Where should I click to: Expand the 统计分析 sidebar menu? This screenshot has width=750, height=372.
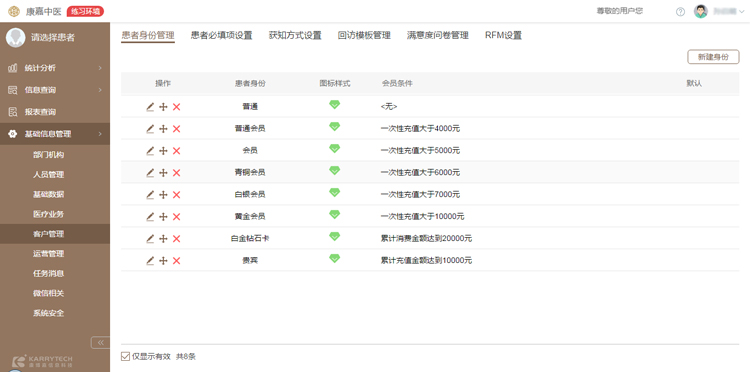55,68
